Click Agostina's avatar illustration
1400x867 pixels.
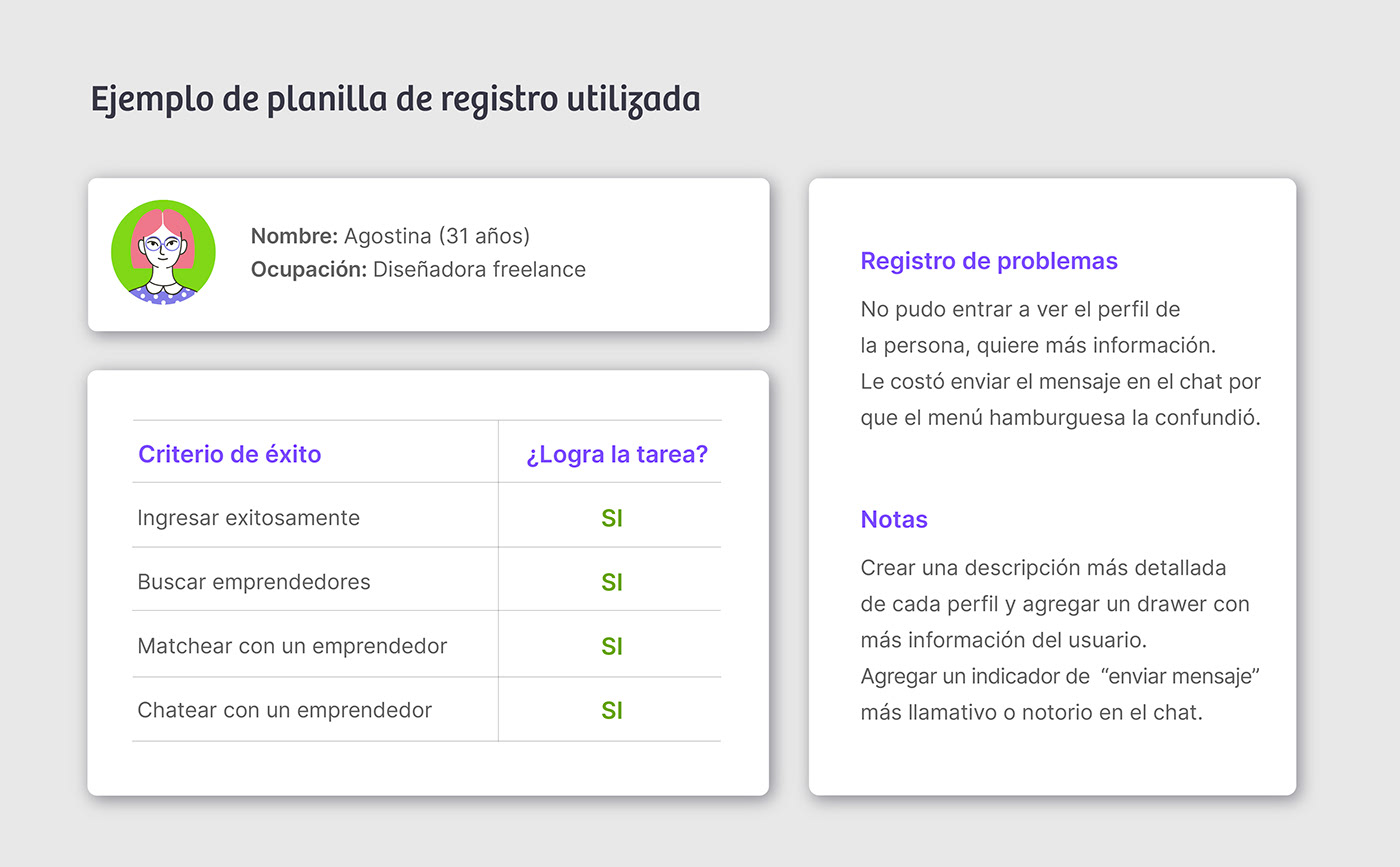tap(163, 252)
